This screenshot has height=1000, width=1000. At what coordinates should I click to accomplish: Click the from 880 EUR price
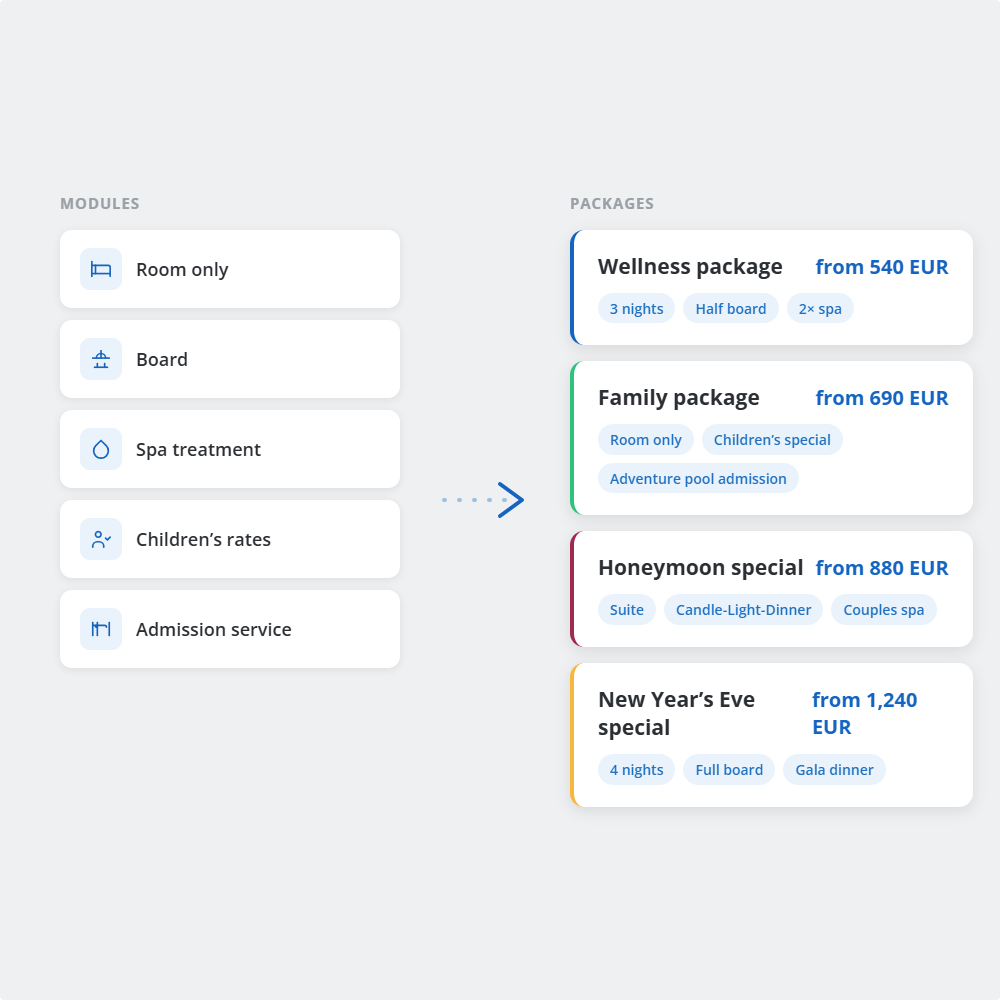click(x=881, y=568)
